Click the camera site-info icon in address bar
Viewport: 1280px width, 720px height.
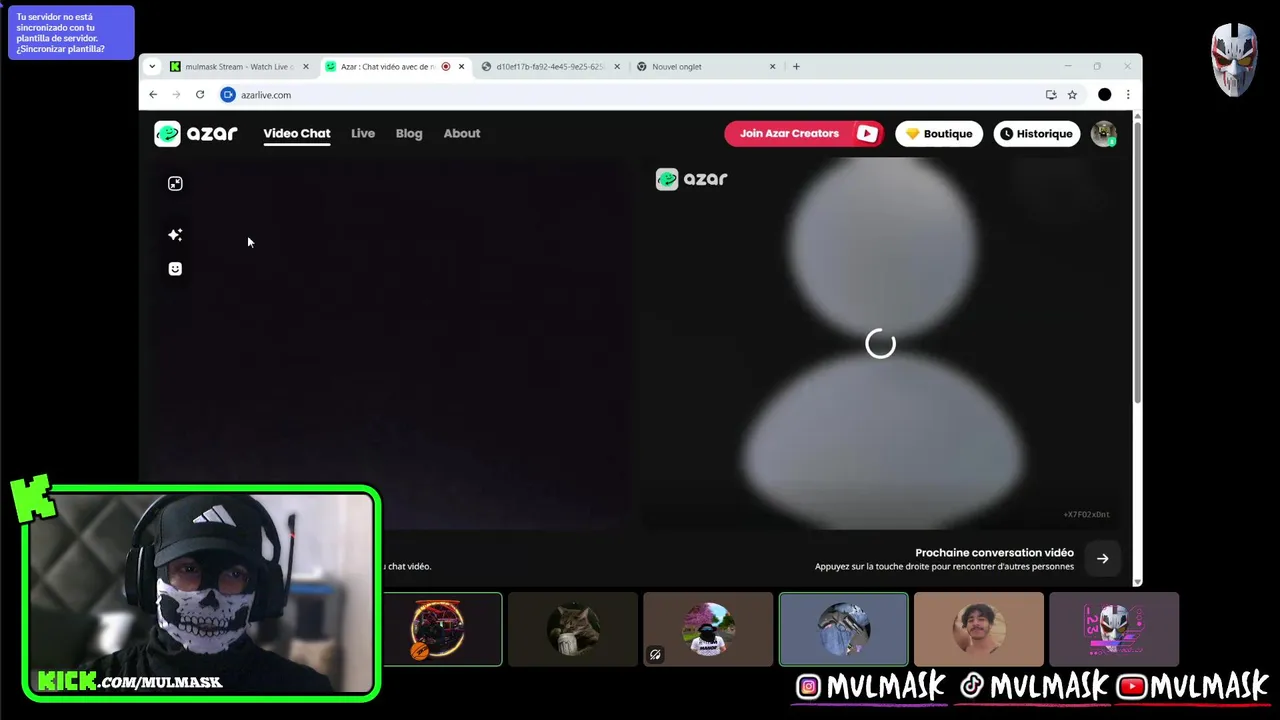(227, 95)
